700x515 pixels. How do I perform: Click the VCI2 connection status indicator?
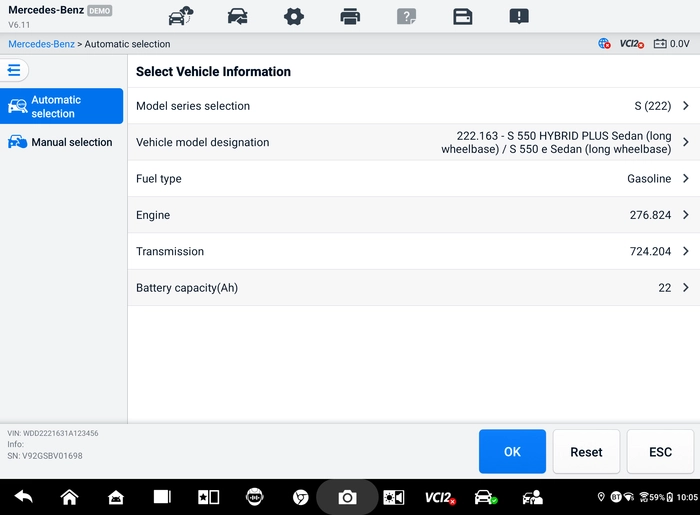(631, 44)
